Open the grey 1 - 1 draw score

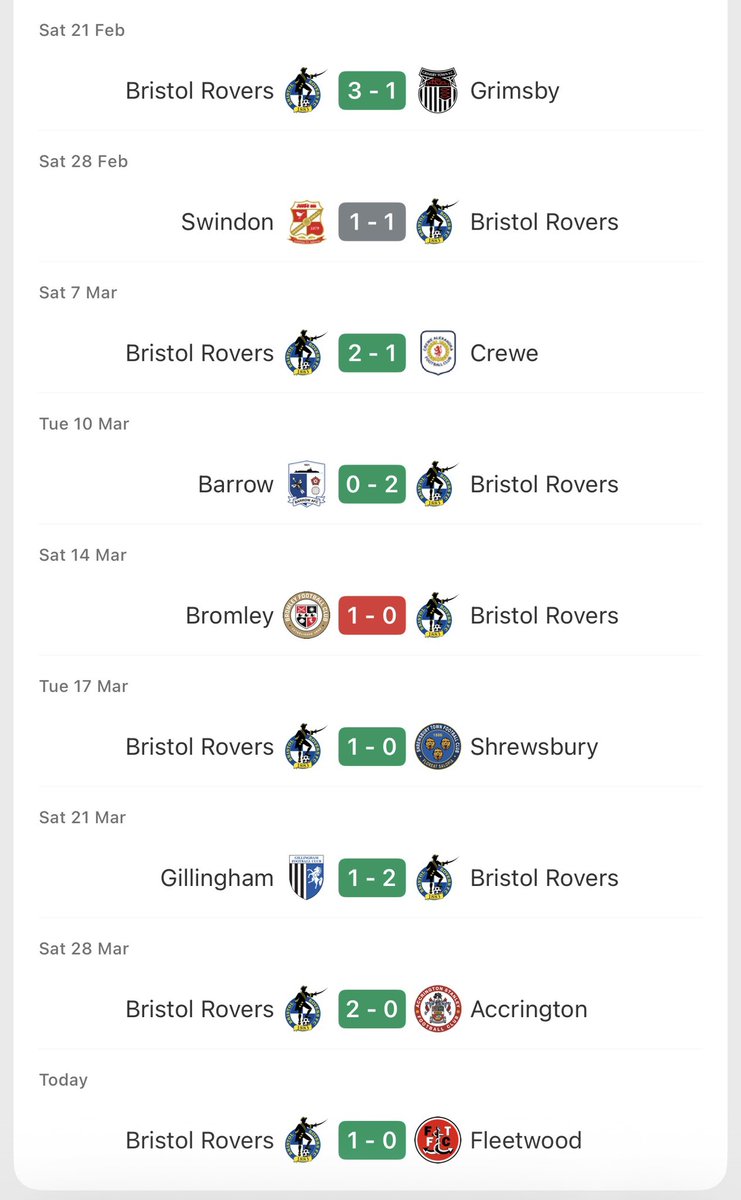pyautogui.click(x=372, y=222)
